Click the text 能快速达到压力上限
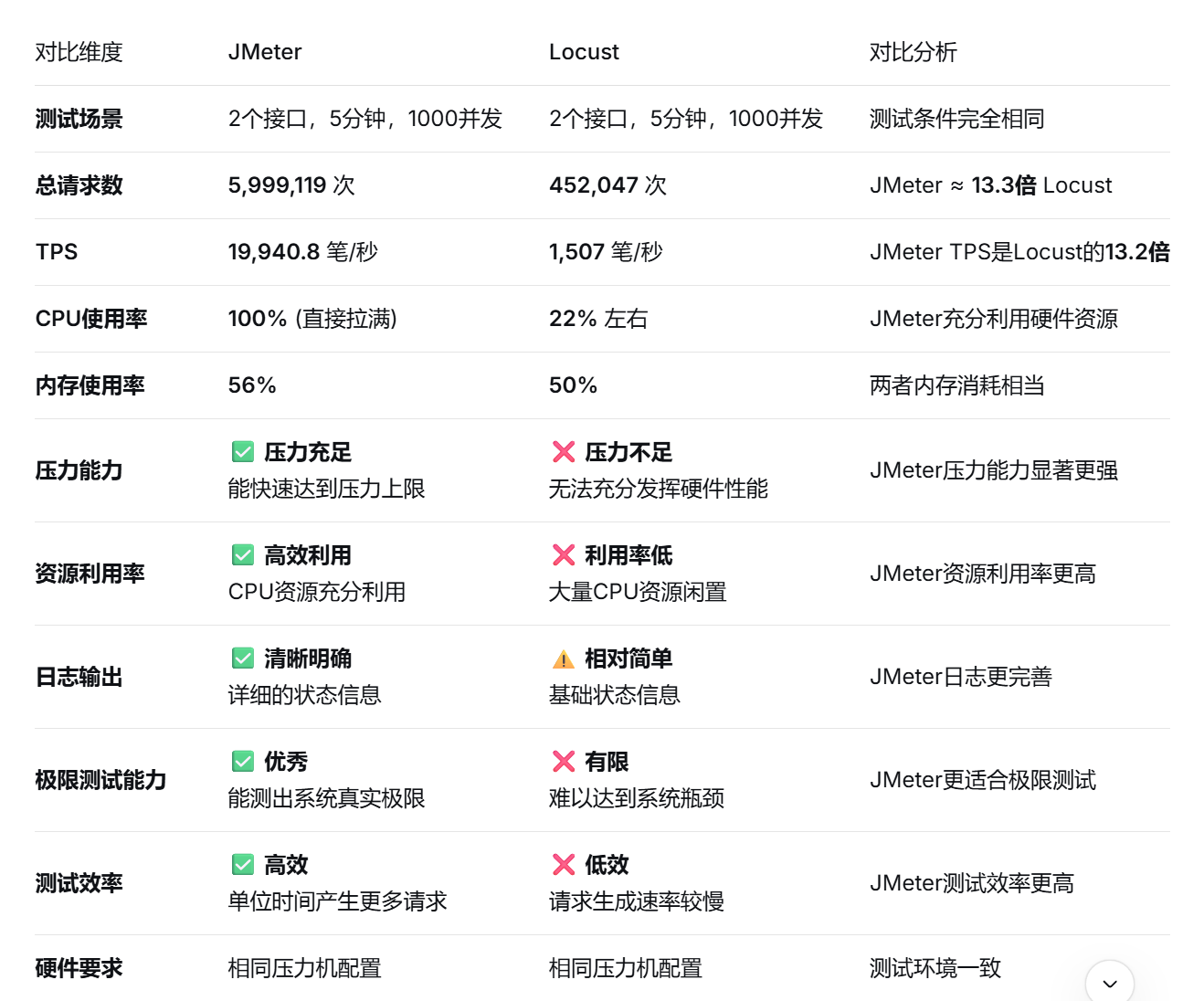This screenshot has height=1001, width=1204. pos(327,489)
